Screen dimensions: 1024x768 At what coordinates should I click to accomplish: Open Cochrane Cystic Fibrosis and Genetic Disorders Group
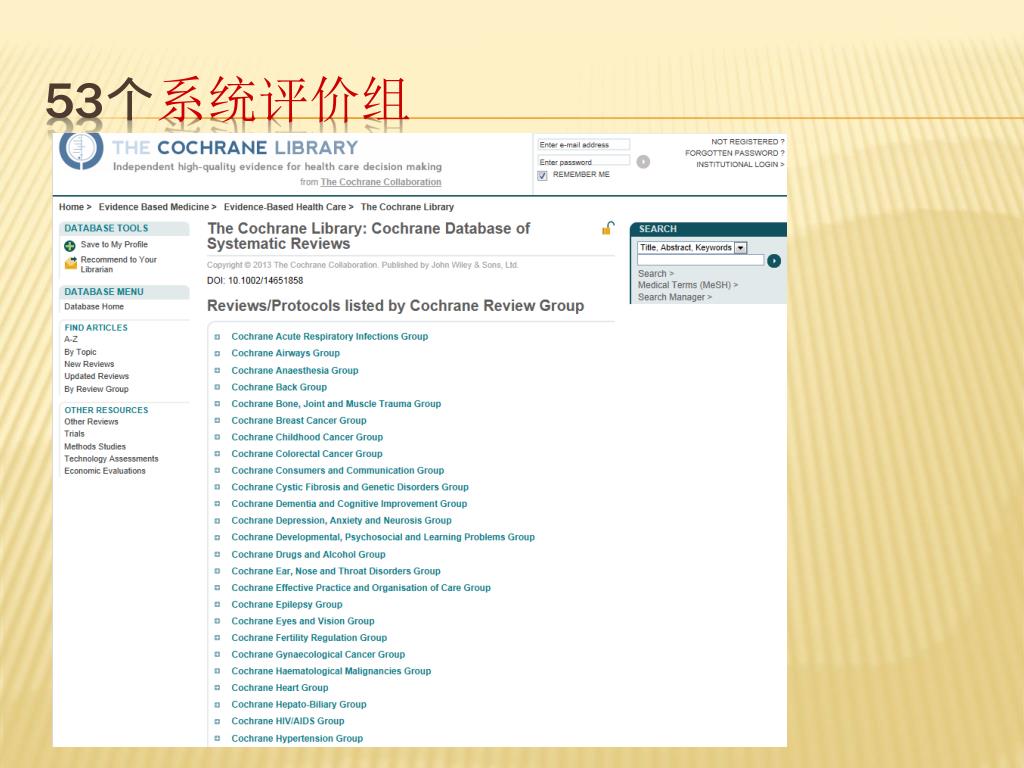350,487
